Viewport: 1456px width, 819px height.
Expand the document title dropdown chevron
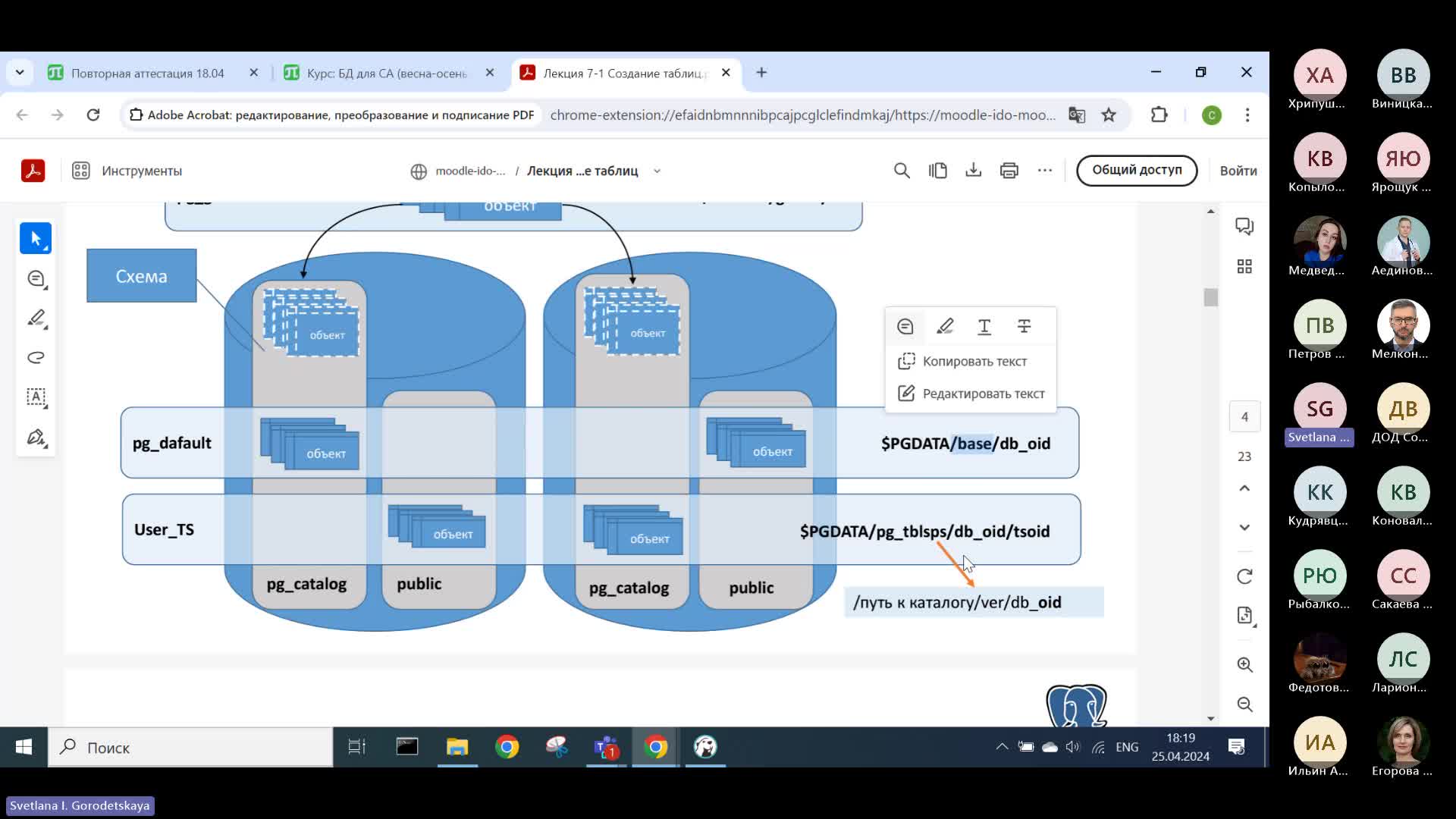point(657,171)
